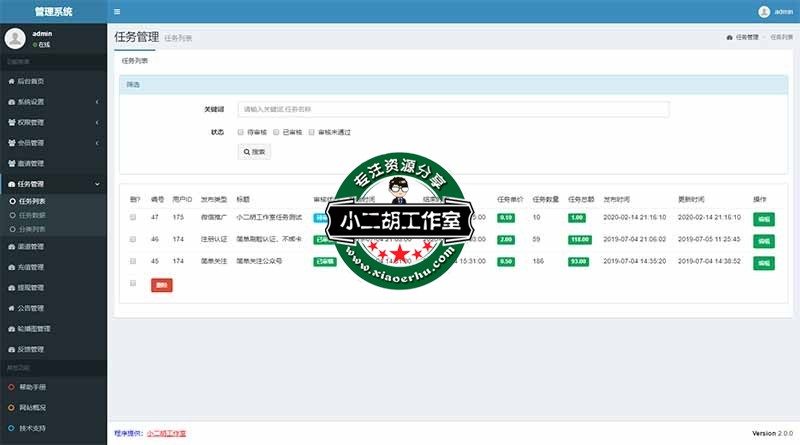Check the 已审核 status checkbox
The width and height of the screenshot is (800, 445).
[x=276, y=132]
